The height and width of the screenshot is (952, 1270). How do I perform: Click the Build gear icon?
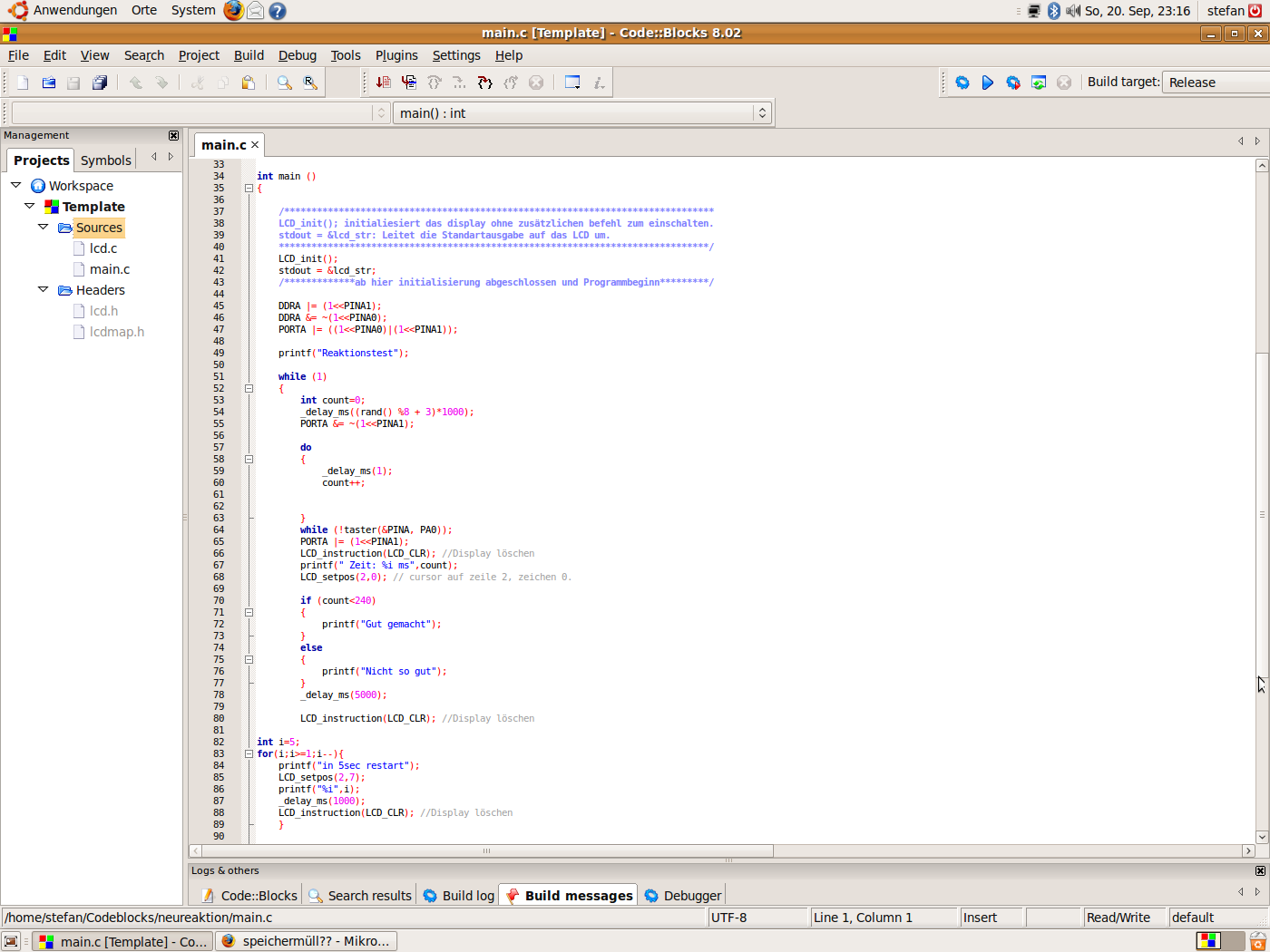coord(962,83)
